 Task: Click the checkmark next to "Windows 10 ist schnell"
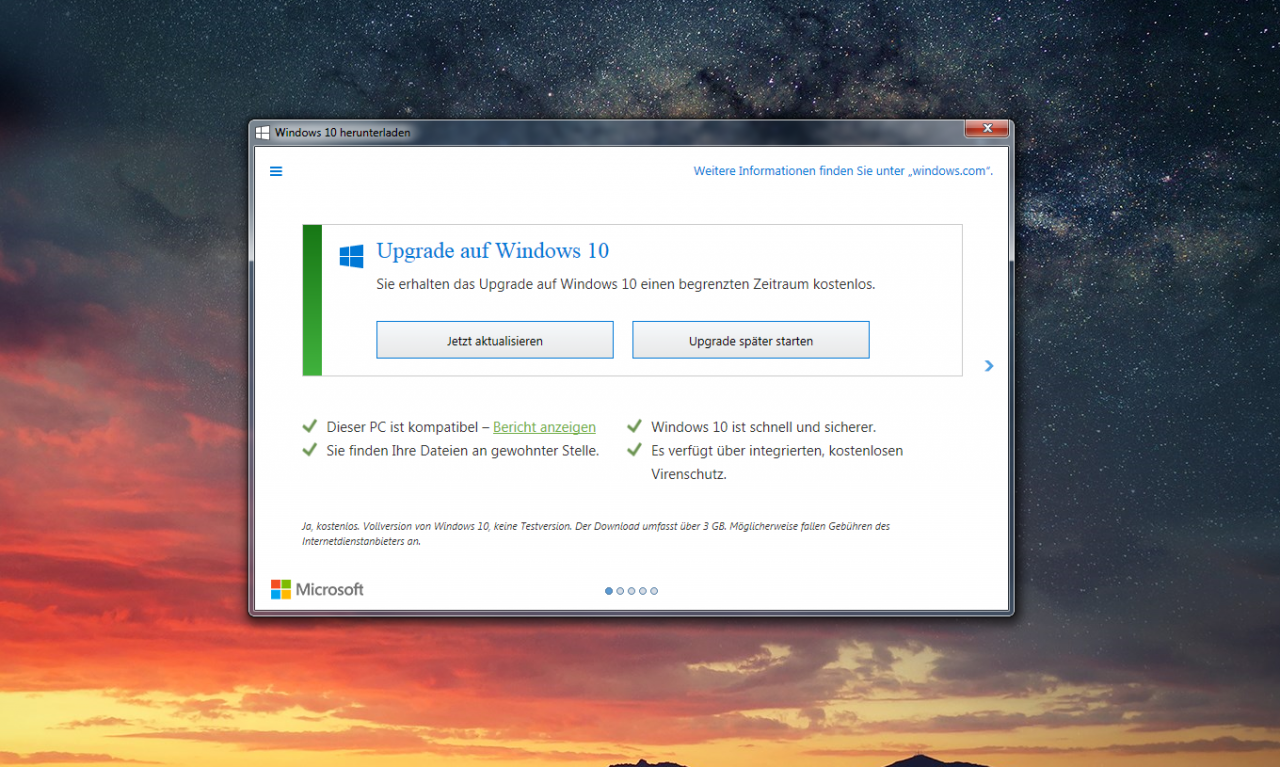click(x=634, y=427)
